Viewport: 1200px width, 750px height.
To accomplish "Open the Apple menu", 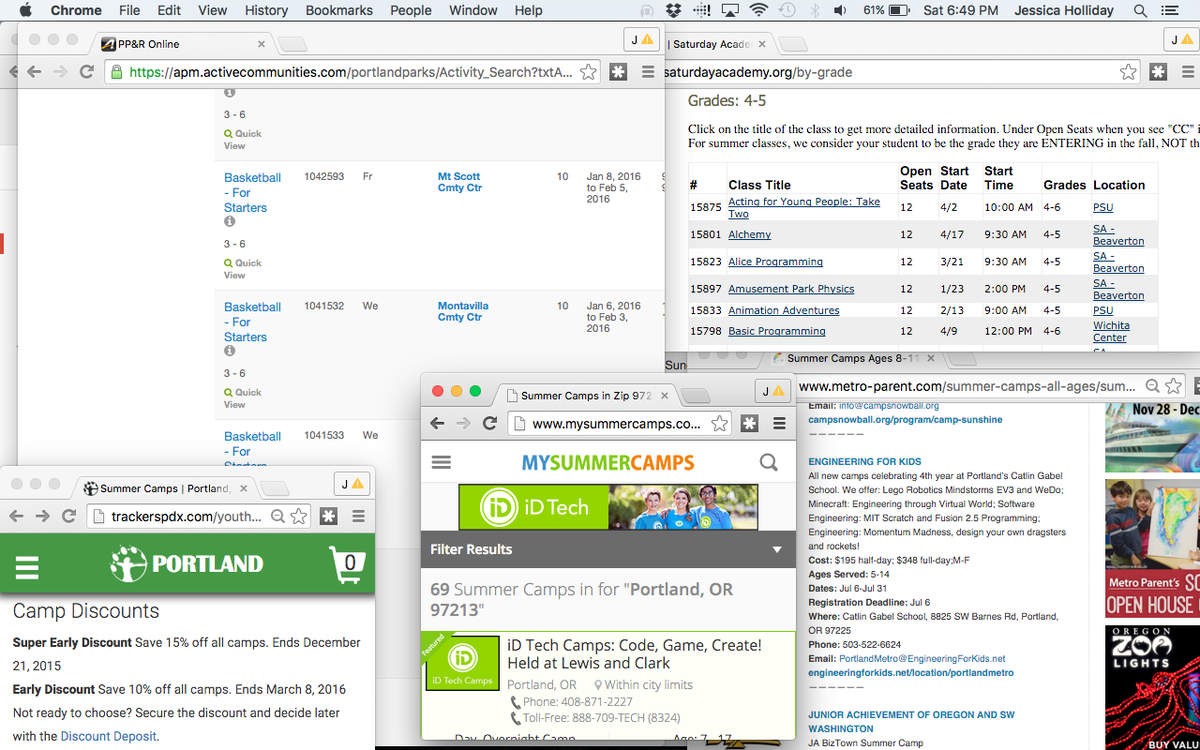I will [x=26, y=10].
